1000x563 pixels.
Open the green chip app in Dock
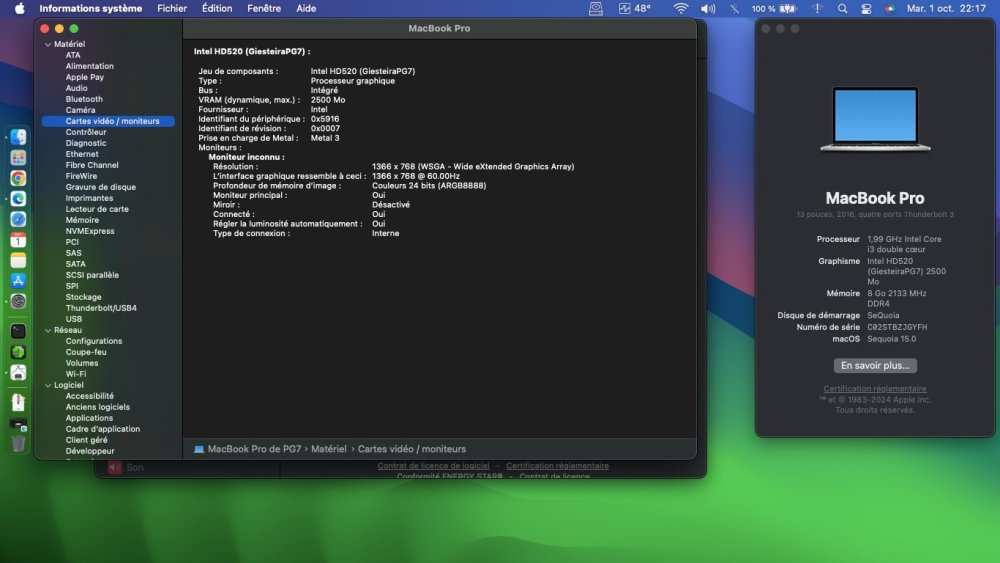[18, 352]
